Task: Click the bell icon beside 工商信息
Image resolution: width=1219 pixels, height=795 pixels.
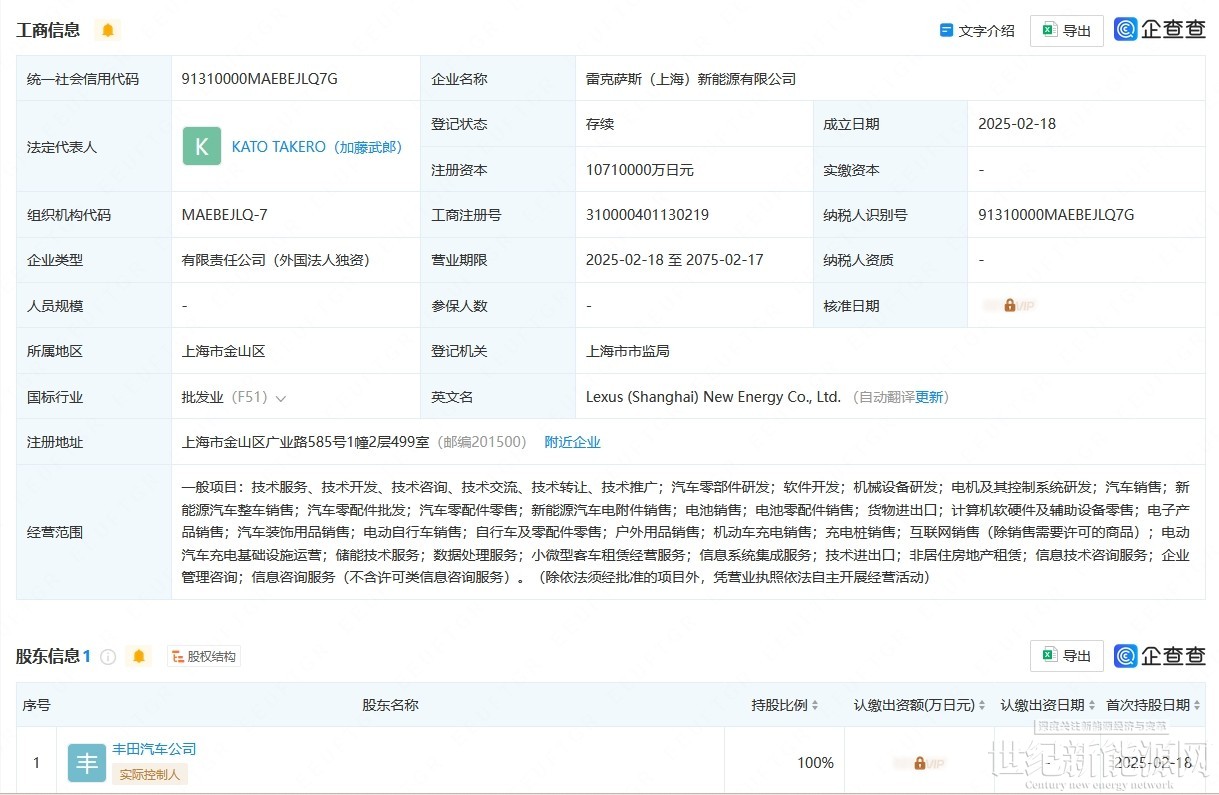Action: pos(108,30)
